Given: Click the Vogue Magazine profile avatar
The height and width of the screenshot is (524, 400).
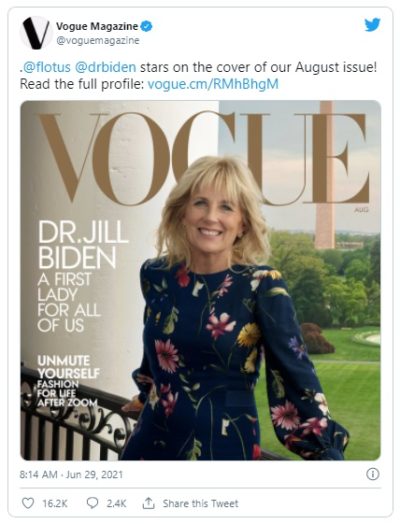Looking at the screenshot, I should point(36,33).
